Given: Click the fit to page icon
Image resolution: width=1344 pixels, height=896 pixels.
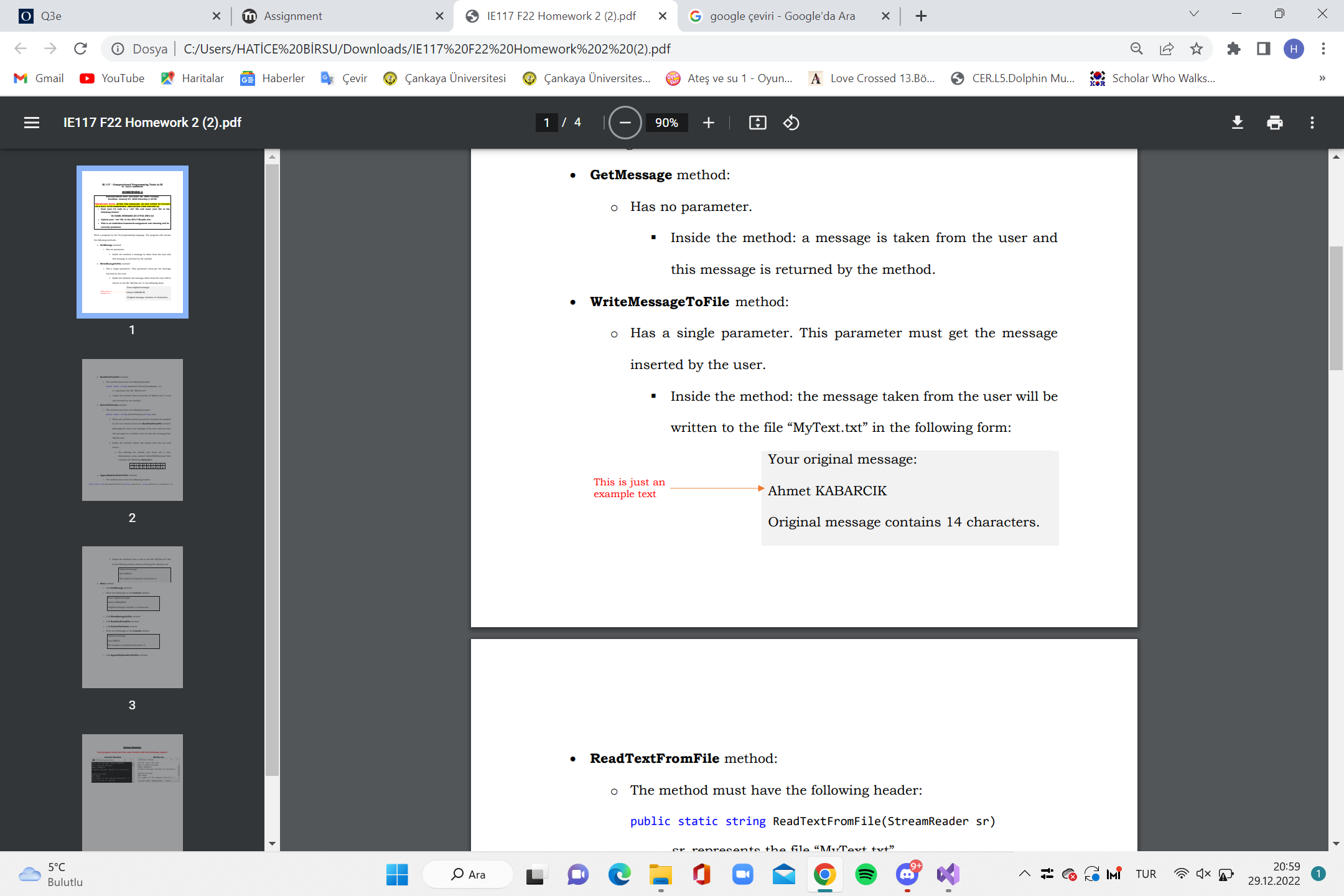Looking at the screenshot, I should point(757,123).
